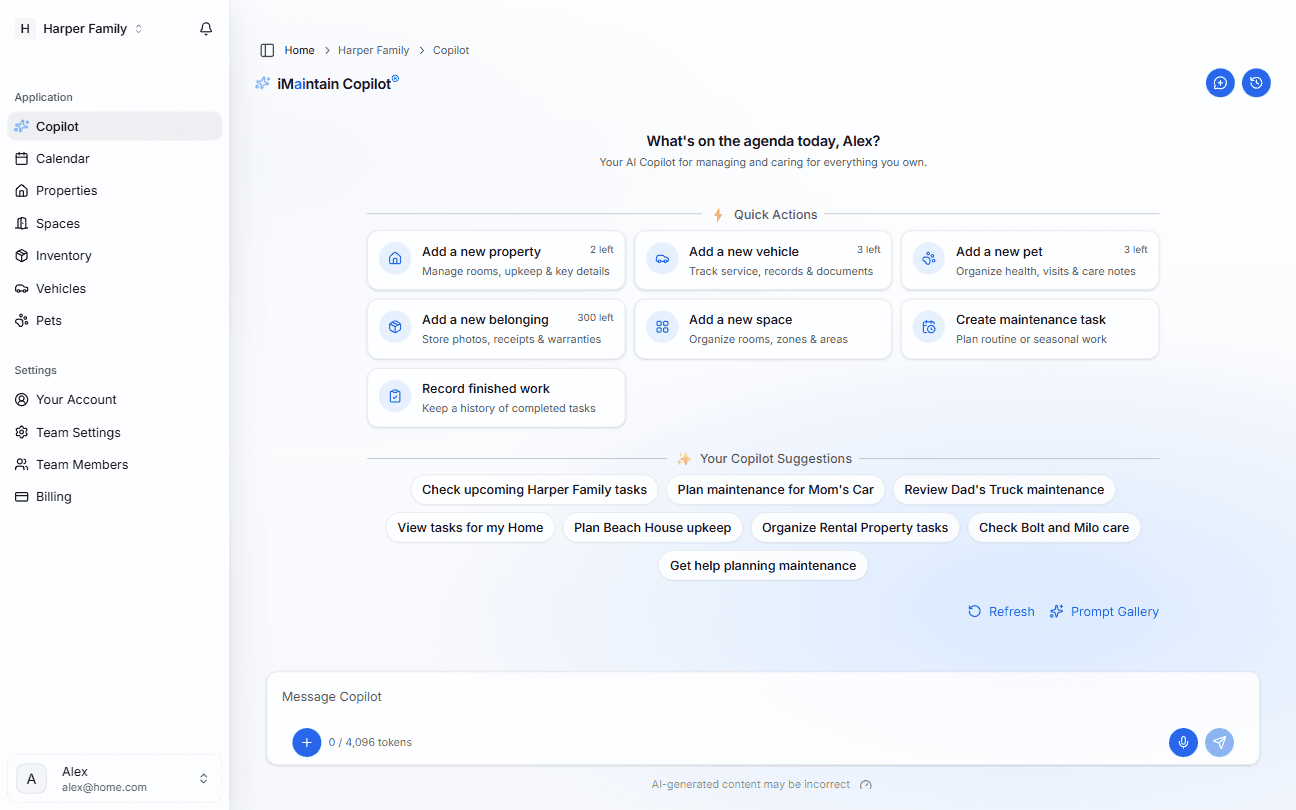Activate the microphone in the message bar
Screen dimensions: 1296x810
(1183, 742)
